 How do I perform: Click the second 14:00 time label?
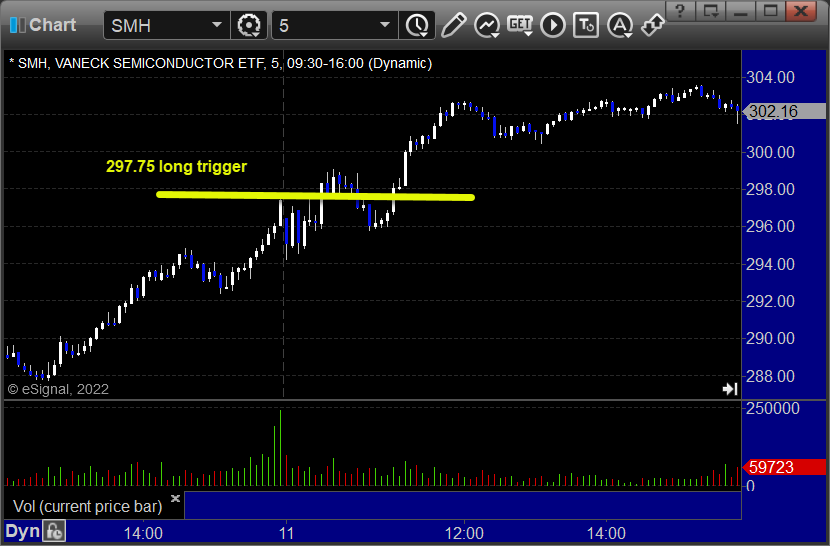click(606, 533)
